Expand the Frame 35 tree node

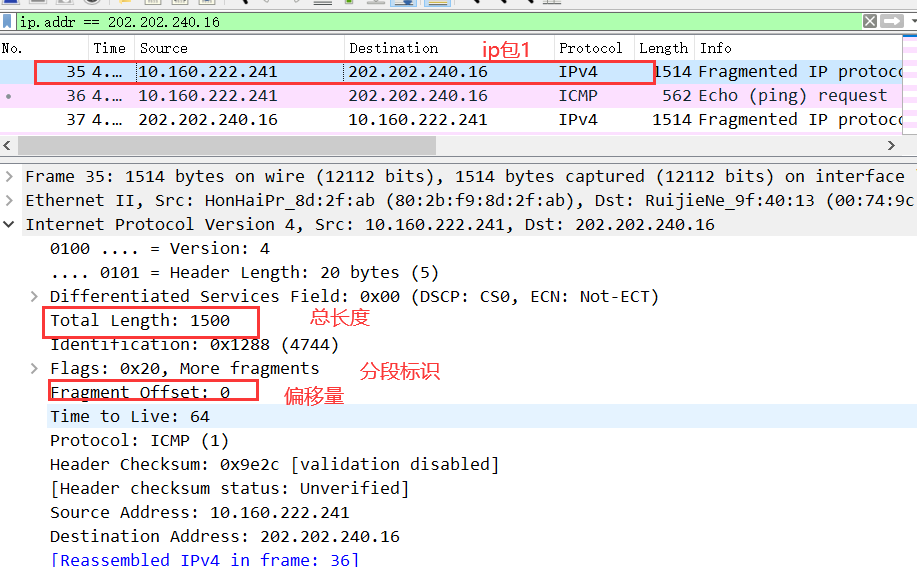click(9, 177)
